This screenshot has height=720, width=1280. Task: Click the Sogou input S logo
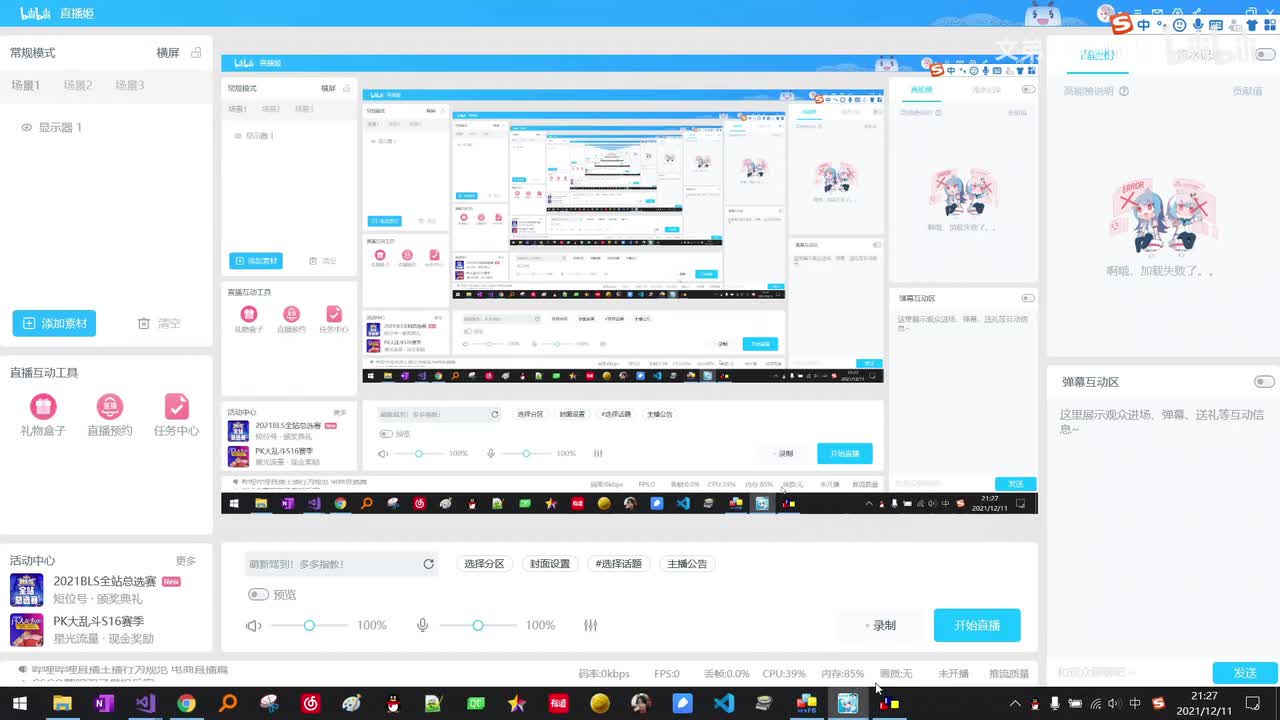pyautogui.click(x=1121, y=25)
